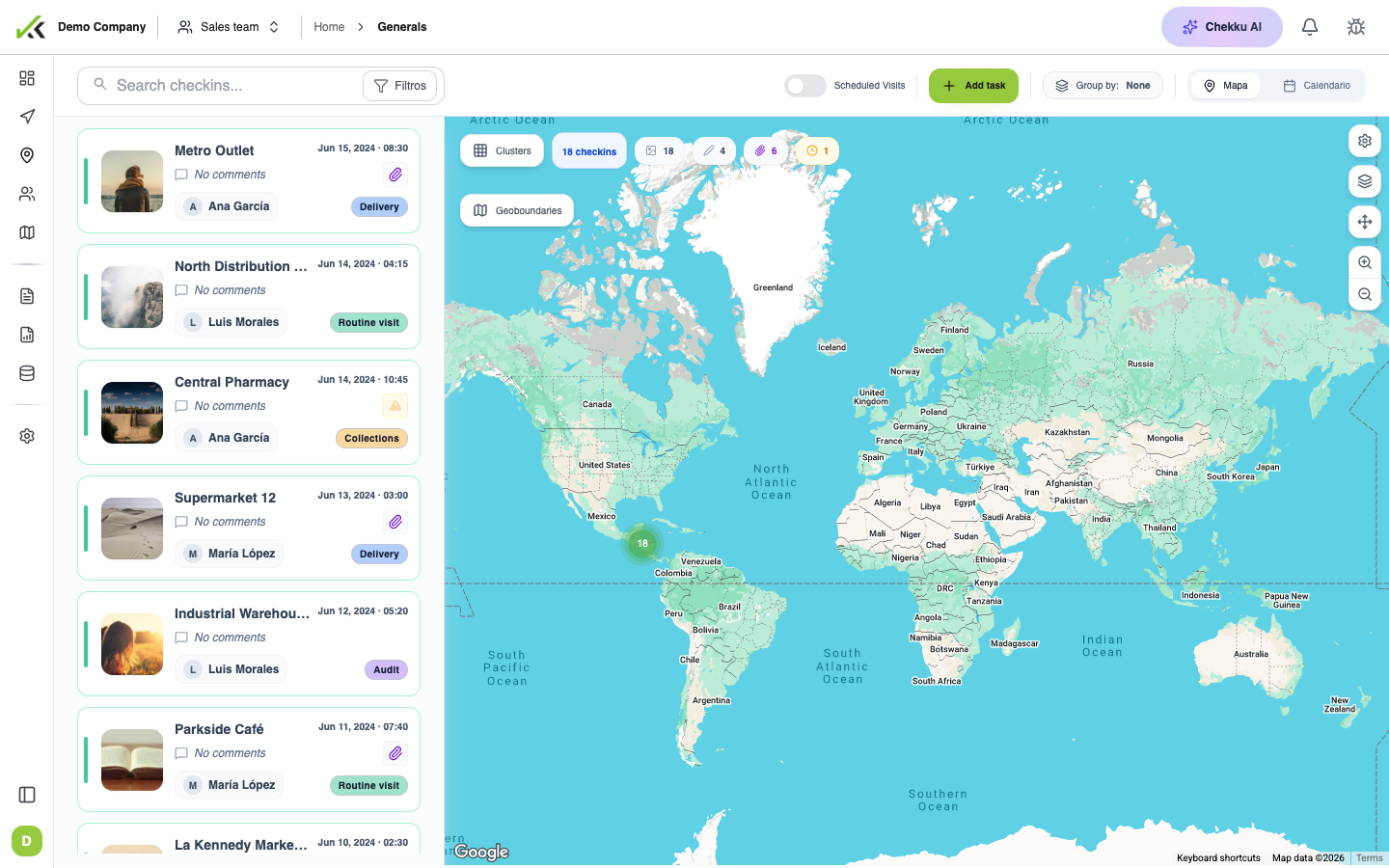Open the Sales team selector
The height and width of the screenshot is (868, 1389).
coord(229,27)
